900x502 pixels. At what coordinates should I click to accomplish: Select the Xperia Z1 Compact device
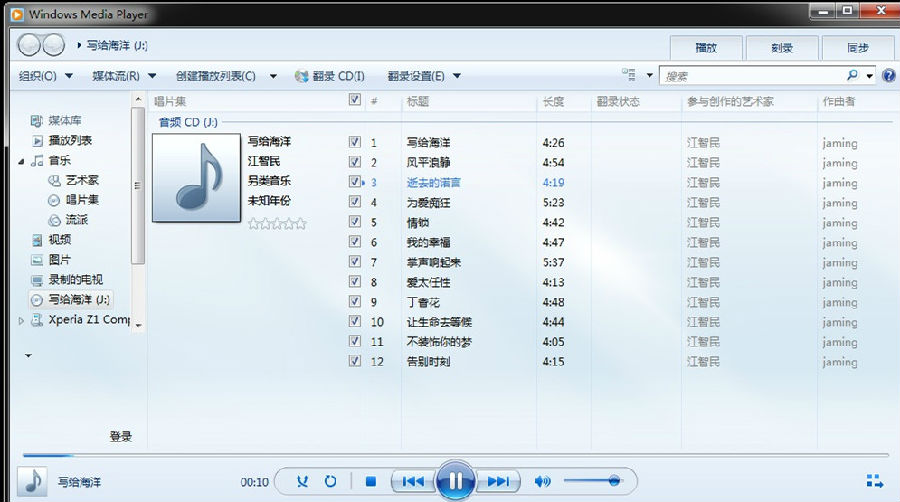coord(81,320)
